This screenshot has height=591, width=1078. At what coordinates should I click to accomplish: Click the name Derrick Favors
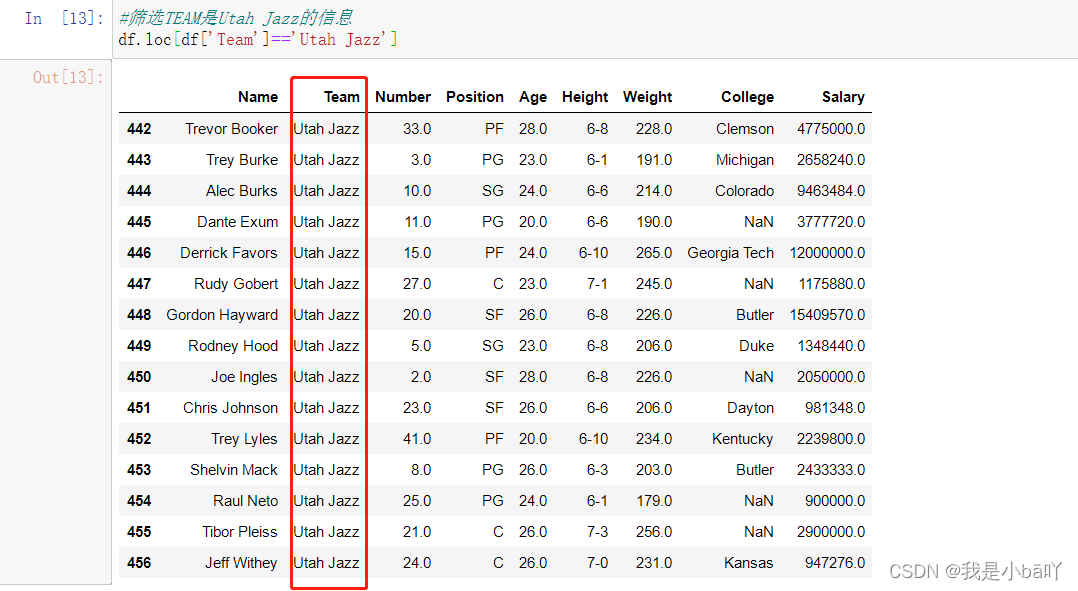click(x=228, y=252)
